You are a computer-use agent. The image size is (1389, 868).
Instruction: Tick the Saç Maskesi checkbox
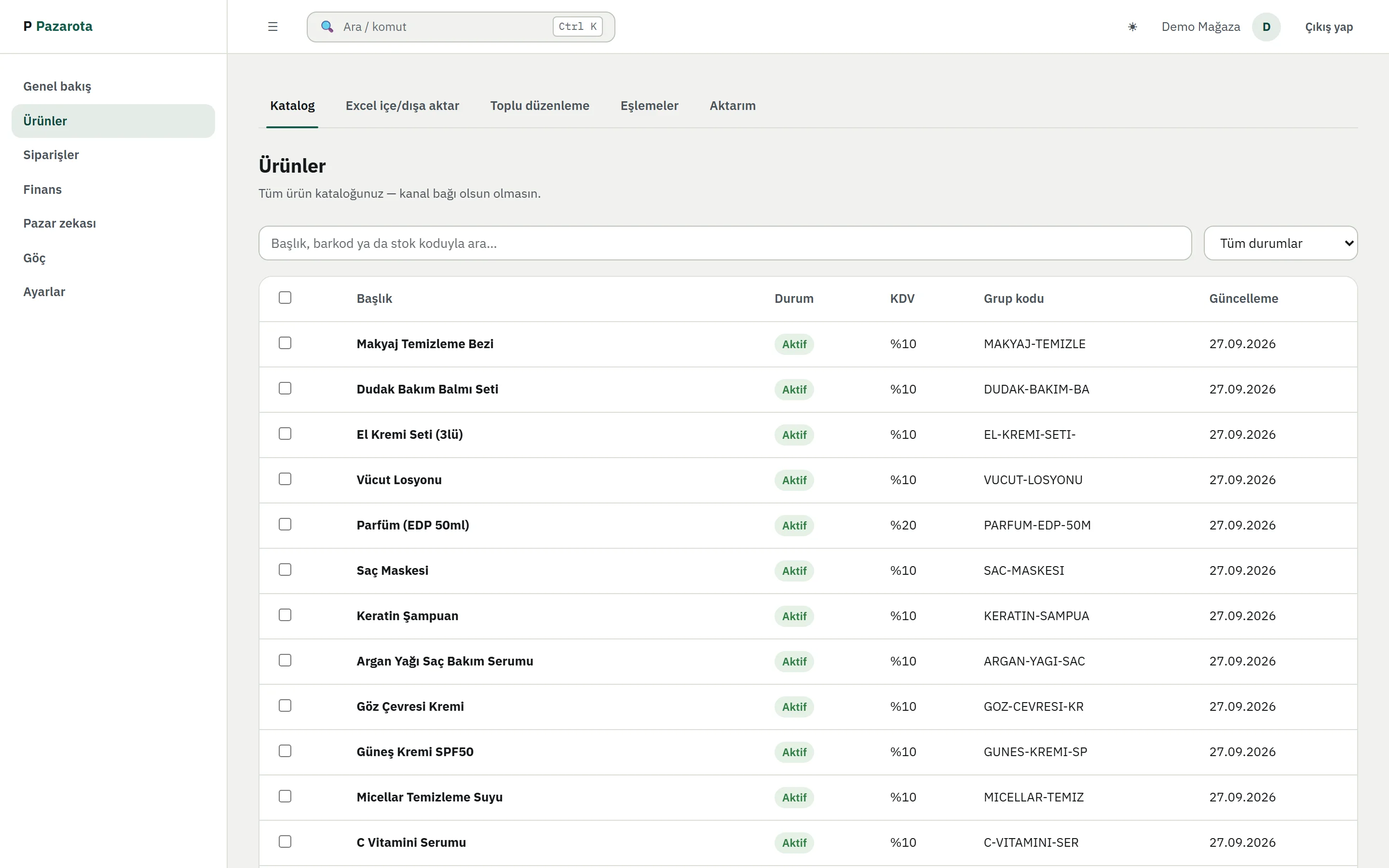click(285, 570)
